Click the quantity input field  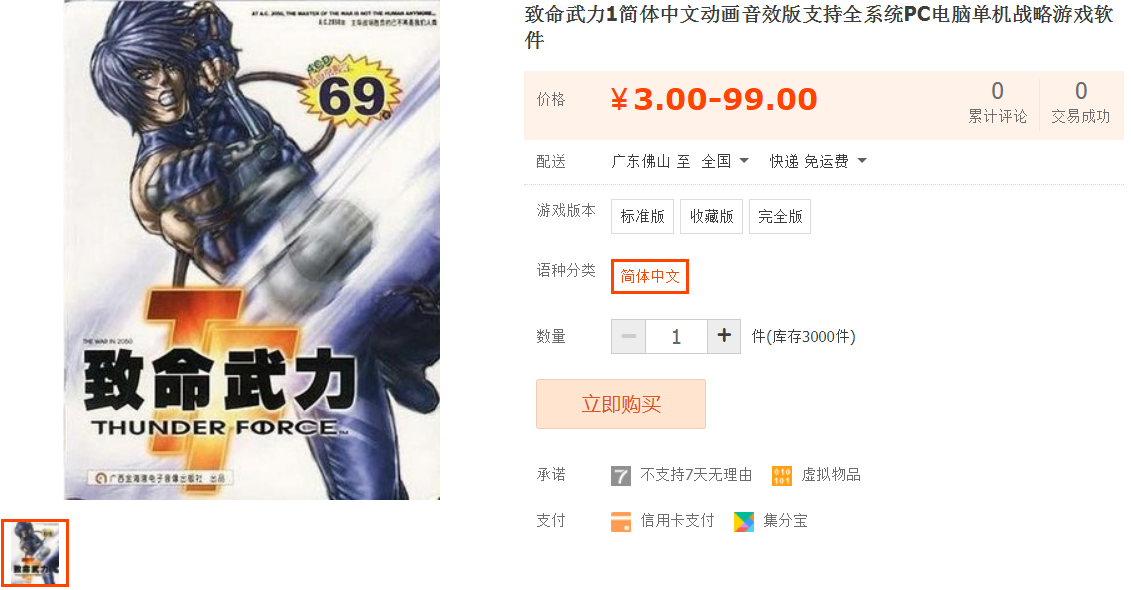pyautogui.click(x=676, y=336)
